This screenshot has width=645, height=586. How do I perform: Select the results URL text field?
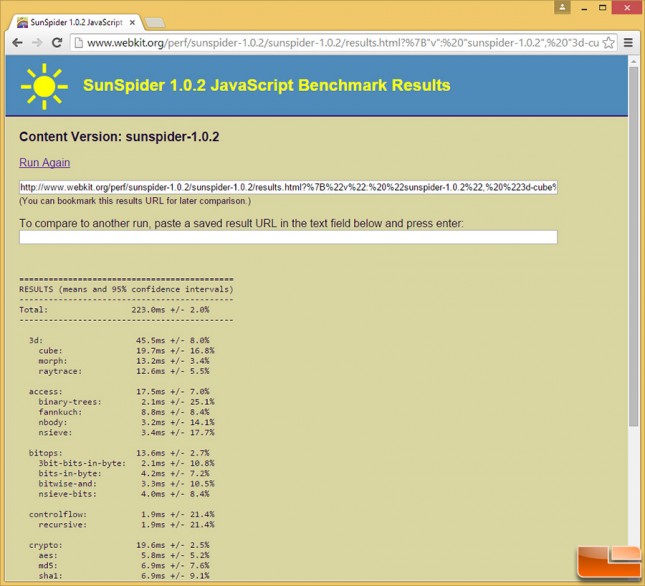coord(288,188)
